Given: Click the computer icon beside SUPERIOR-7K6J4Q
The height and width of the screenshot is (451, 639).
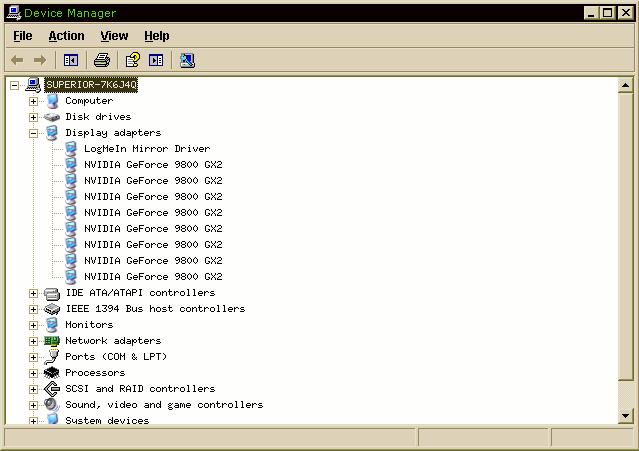Looking at the screenshot, I should tap(33, 85).
